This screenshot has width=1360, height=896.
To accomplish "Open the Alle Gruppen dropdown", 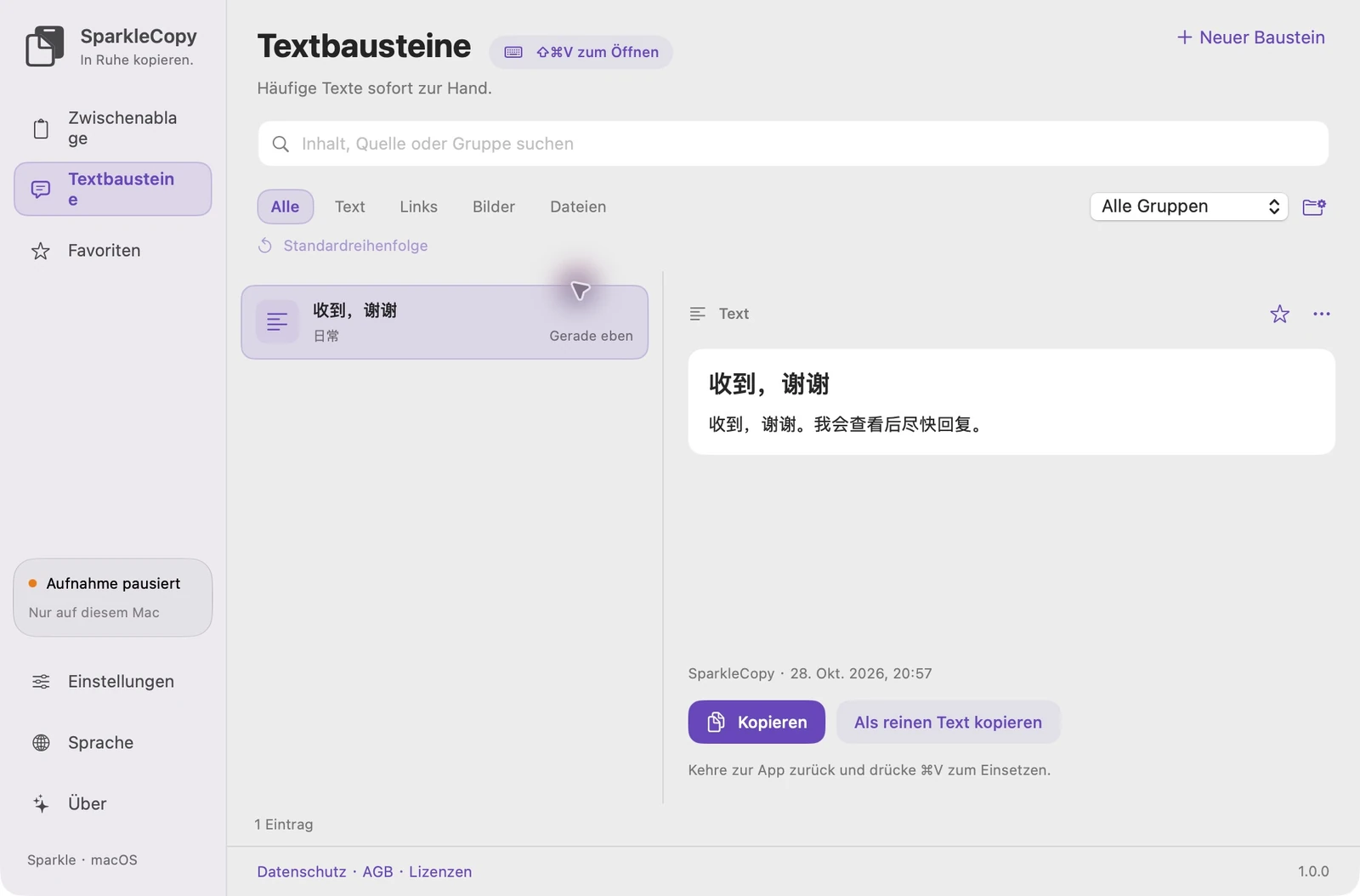I will (1189, 207).
